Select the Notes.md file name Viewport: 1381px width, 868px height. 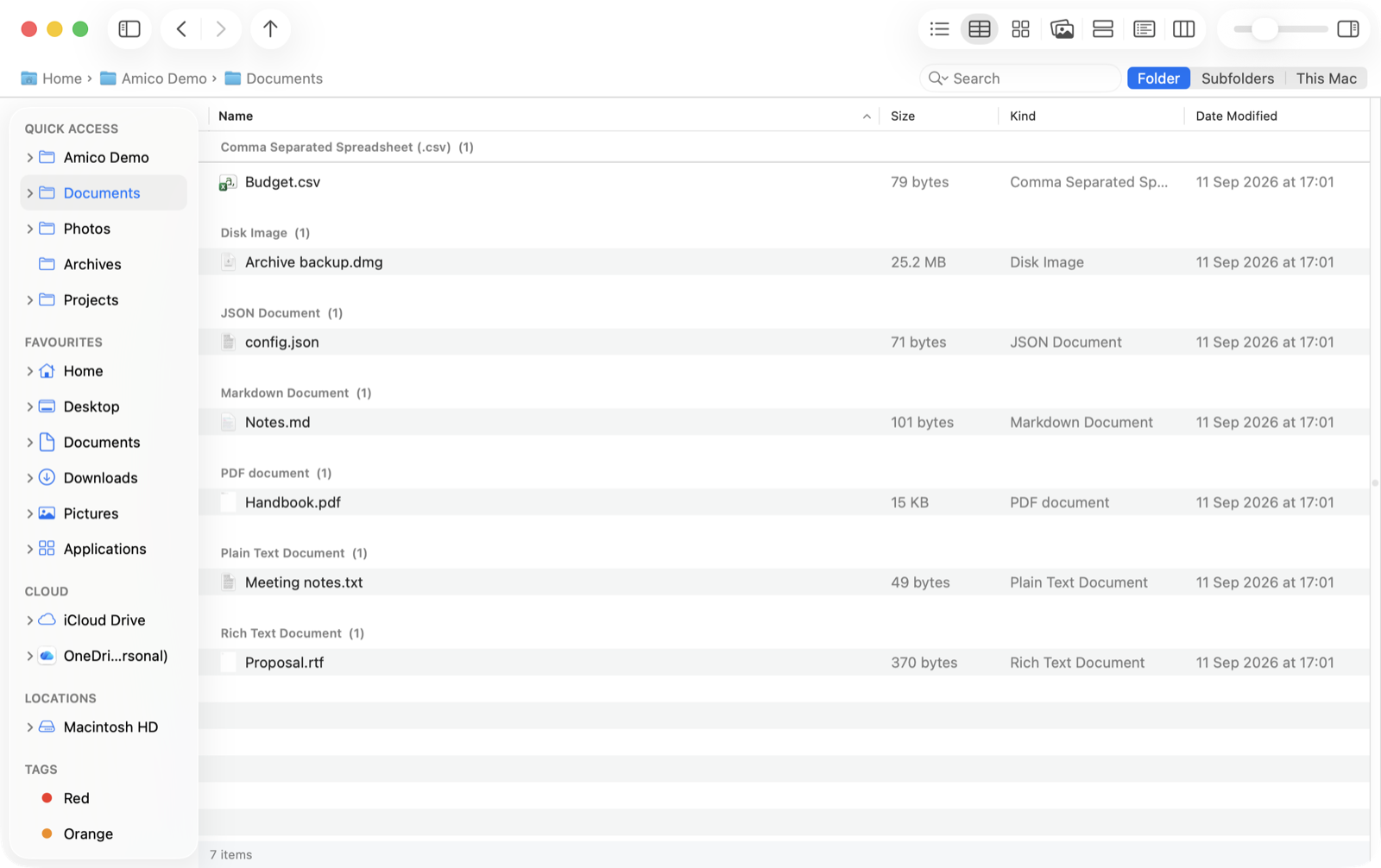tap(277, 422)
